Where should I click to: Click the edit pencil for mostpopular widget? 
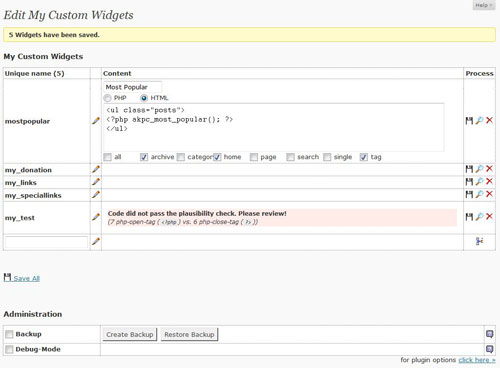click(x=96, y=121)
